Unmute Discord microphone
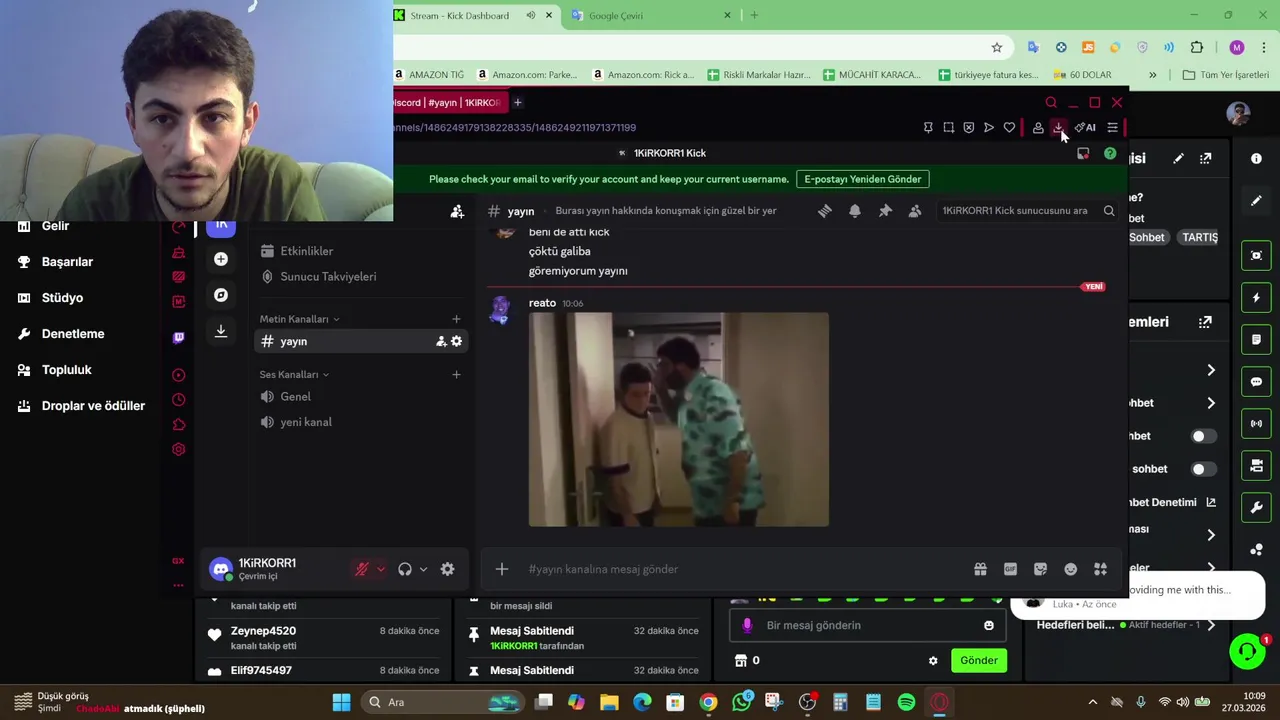 pyautogui.click(x=362, y=569)
